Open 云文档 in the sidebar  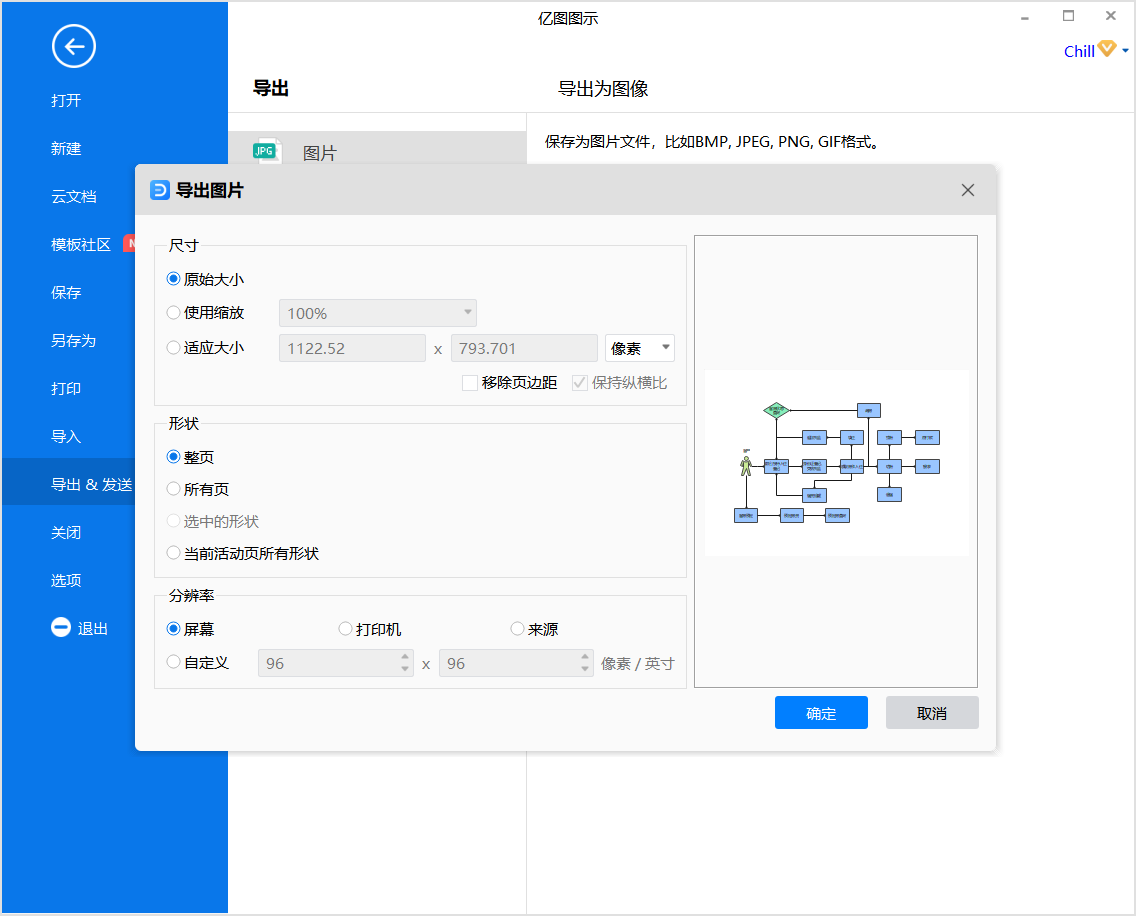click(74, 196)
